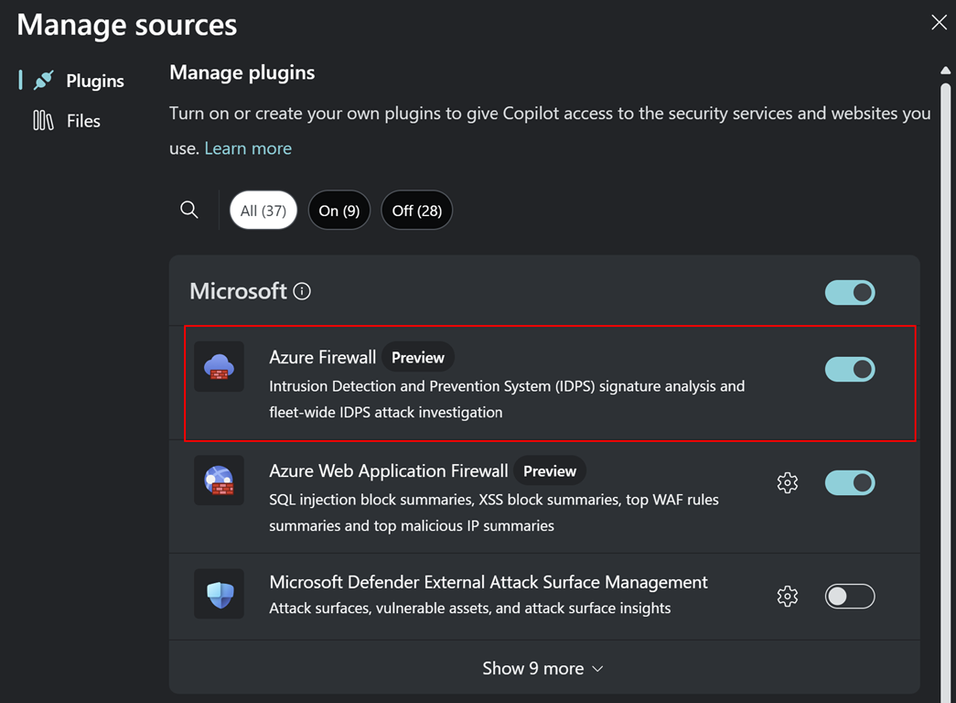Image resolution: width=956 pixels, height=703 pixels.
Task: Click the Defender External Attack Surface shield icon
Action: (219, 595)
